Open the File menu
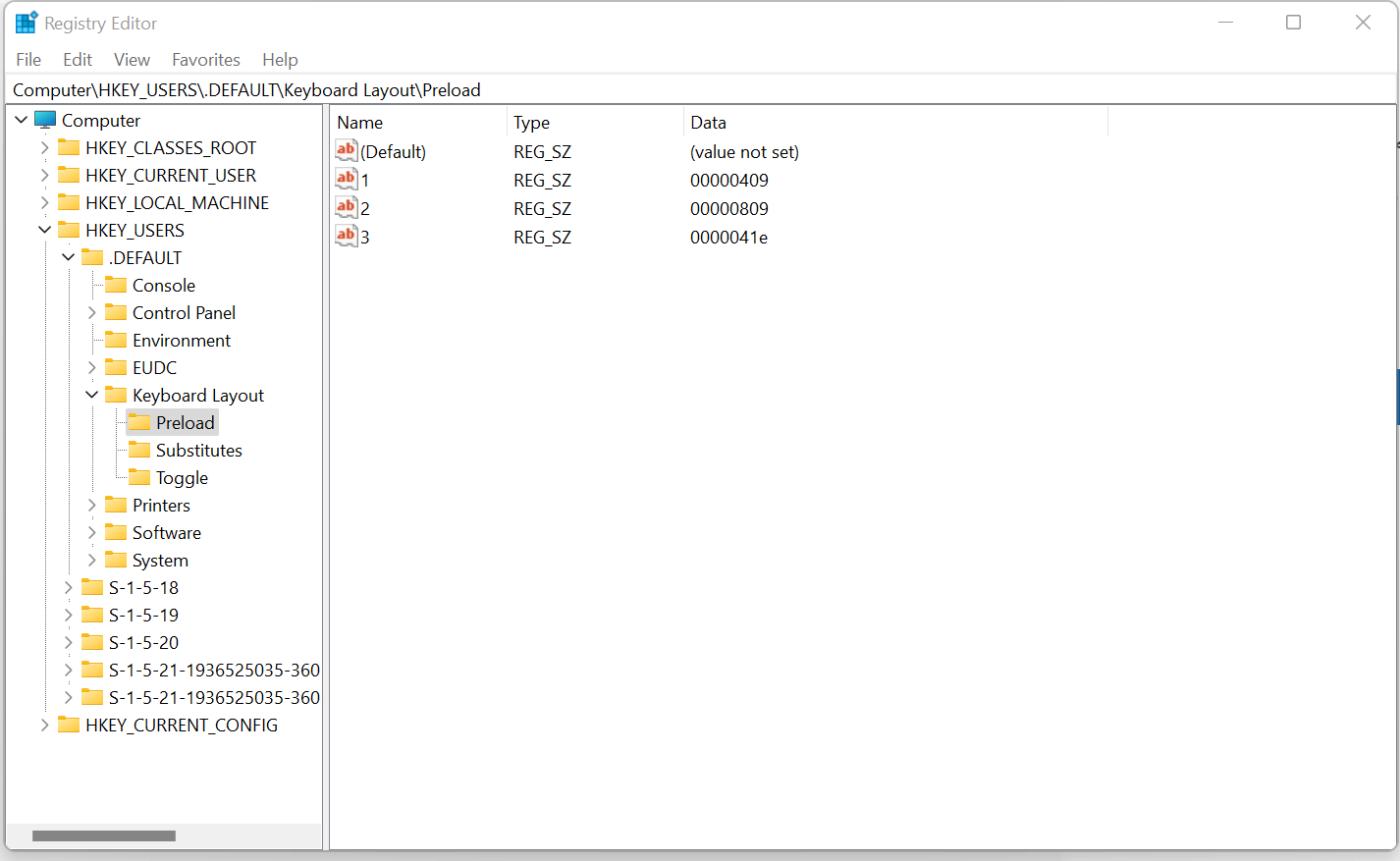This screenshot has height=861, width=1400. coord(28,60)
